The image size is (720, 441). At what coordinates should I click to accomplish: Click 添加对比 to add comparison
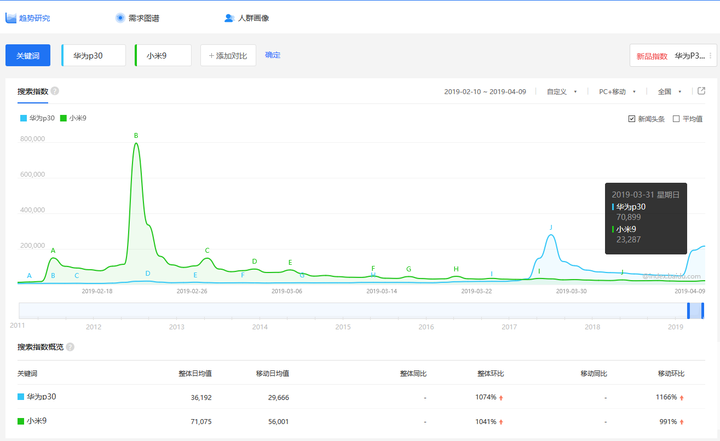point(228,56)
